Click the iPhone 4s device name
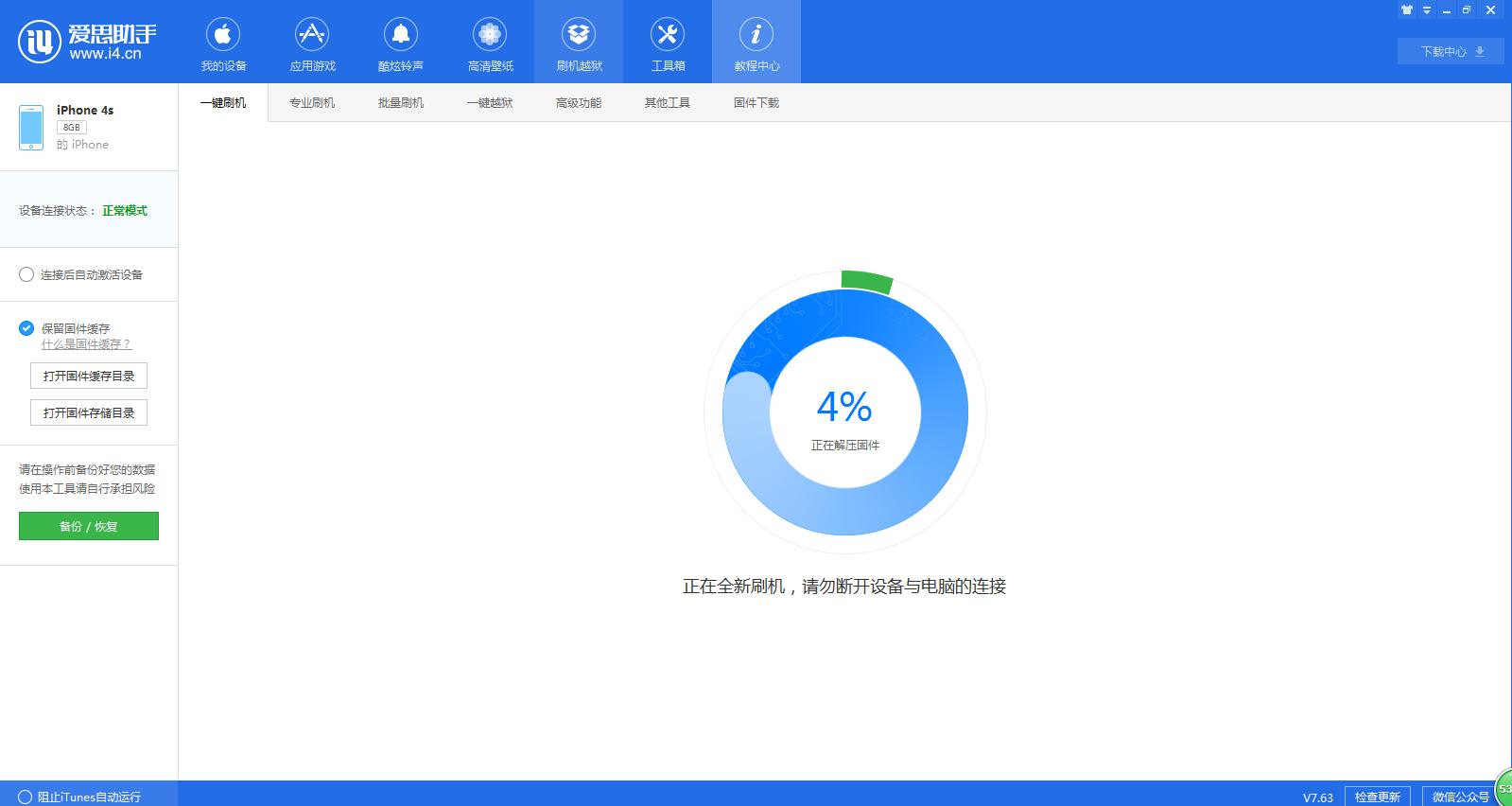 (85, 110)
